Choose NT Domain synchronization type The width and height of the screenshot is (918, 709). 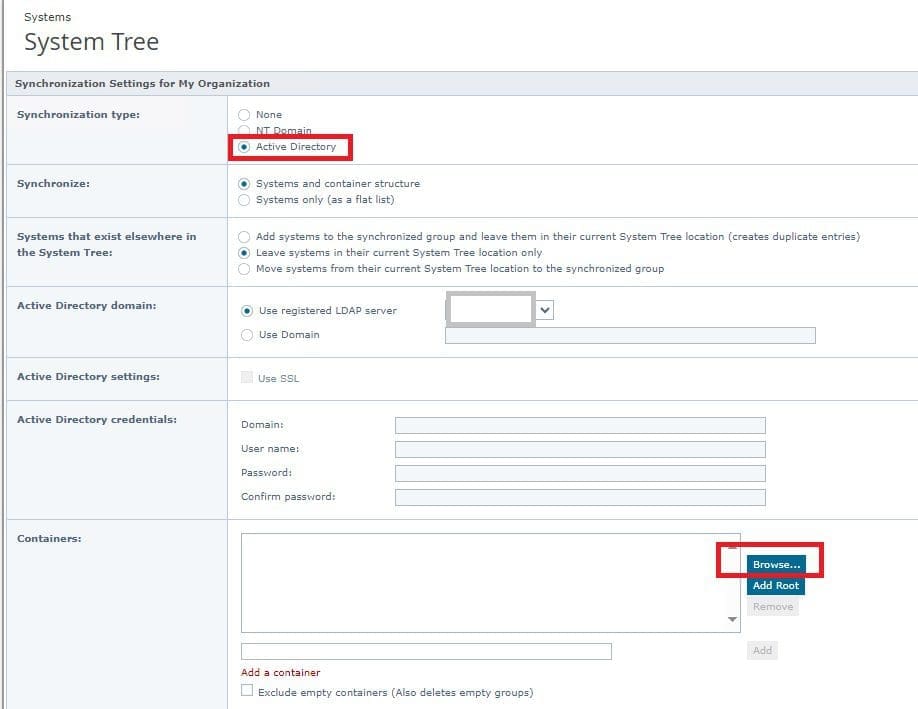244,131
